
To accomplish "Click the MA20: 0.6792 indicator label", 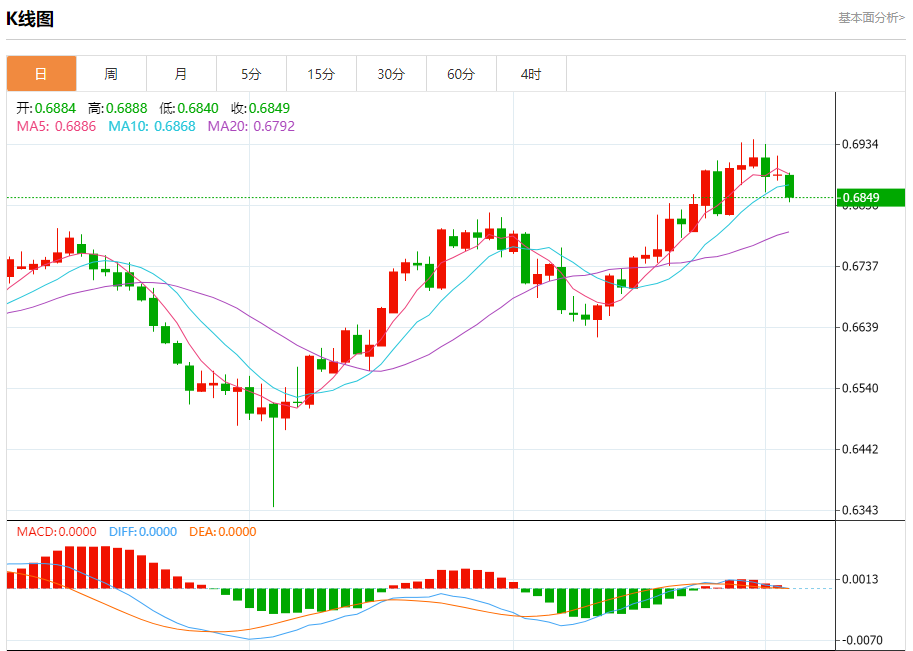I will pos(251,126).
